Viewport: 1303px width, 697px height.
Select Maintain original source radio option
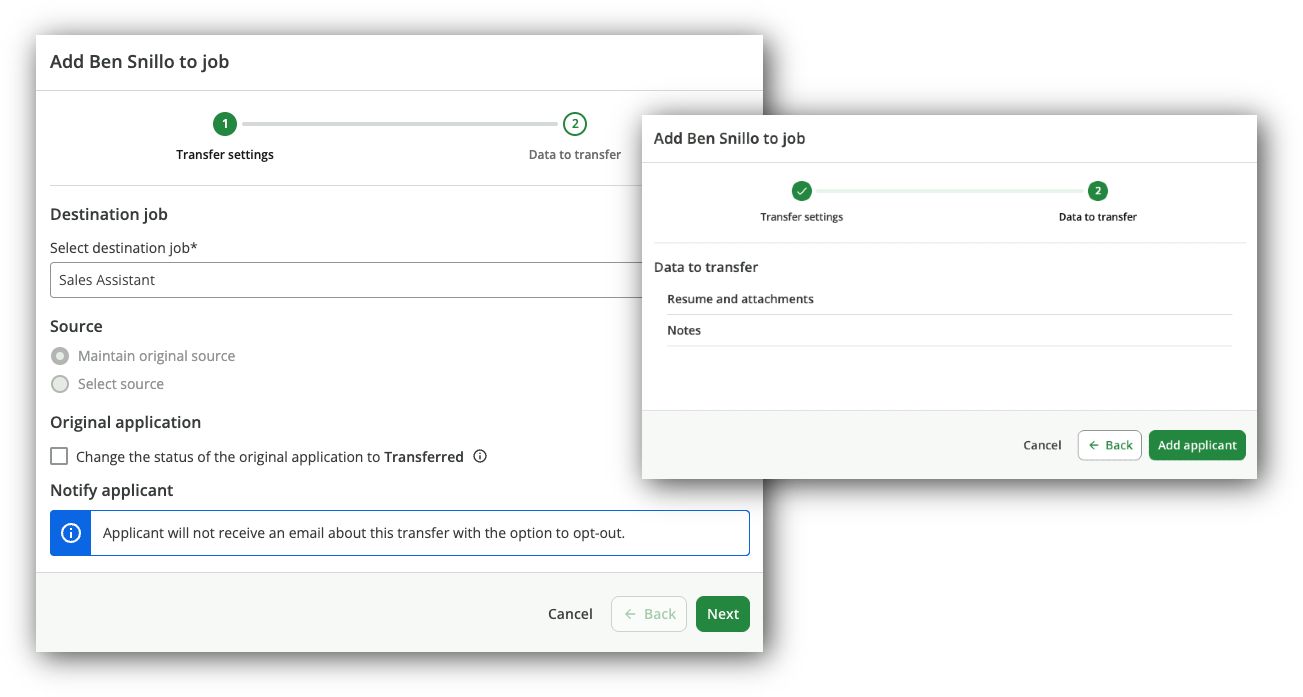click(61, 356)
